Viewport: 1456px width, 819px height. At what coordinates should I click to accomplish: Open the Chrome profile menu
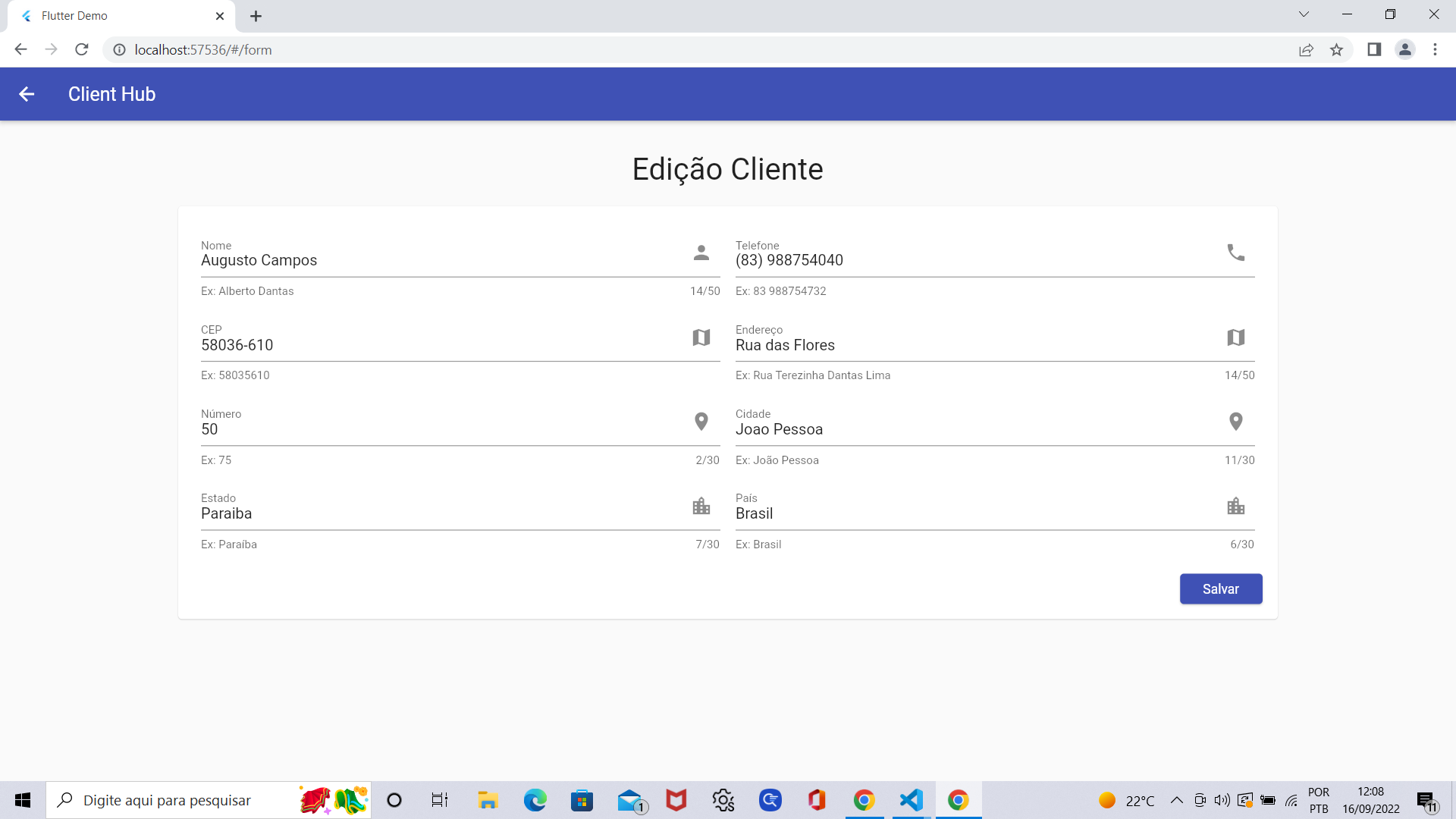pos(1404,49)
